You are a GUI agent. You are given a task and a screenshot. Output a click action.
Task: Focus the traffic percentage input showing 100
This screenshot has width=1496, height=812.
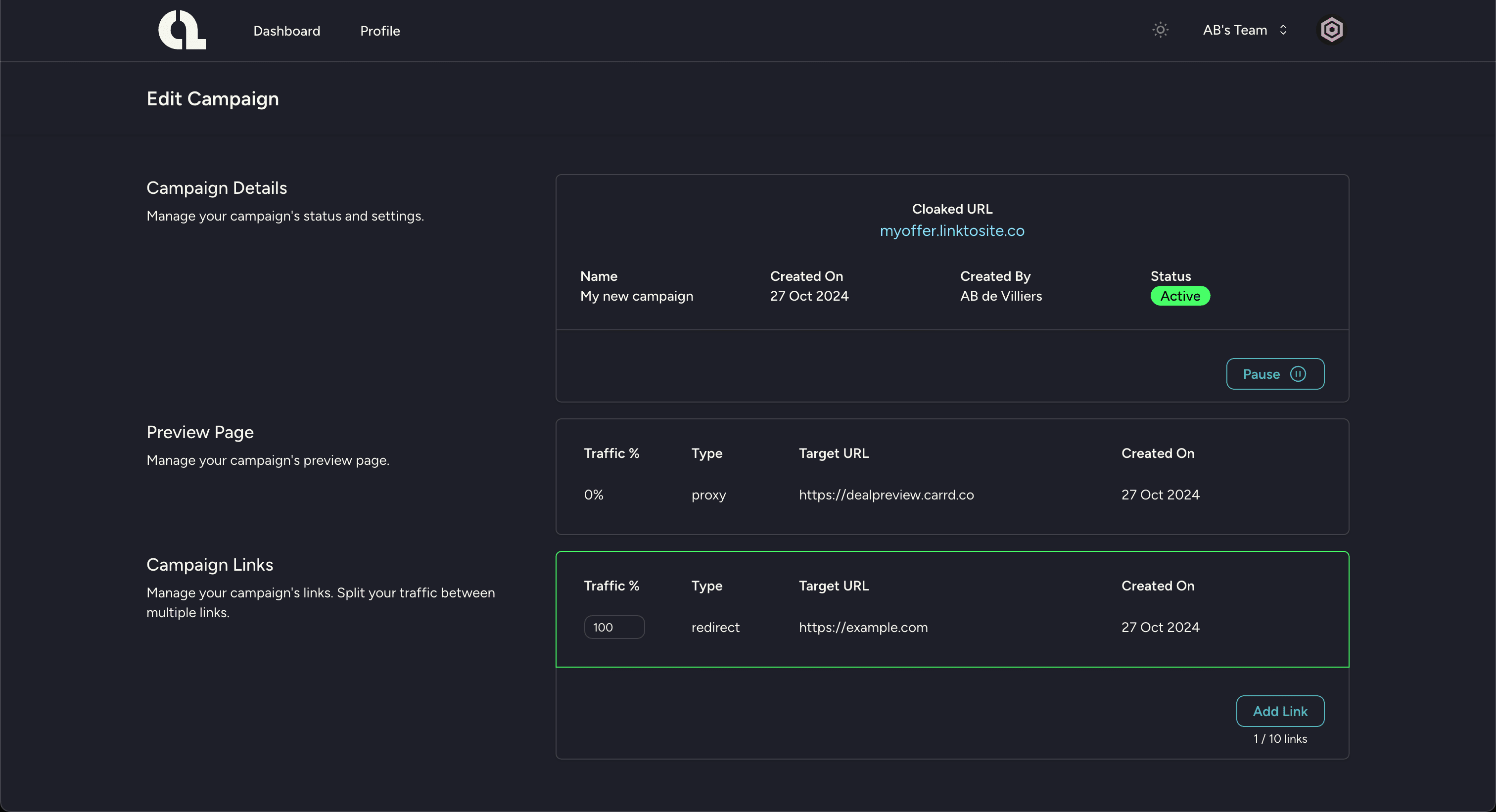pyautogui.click(x=614, y=628)
